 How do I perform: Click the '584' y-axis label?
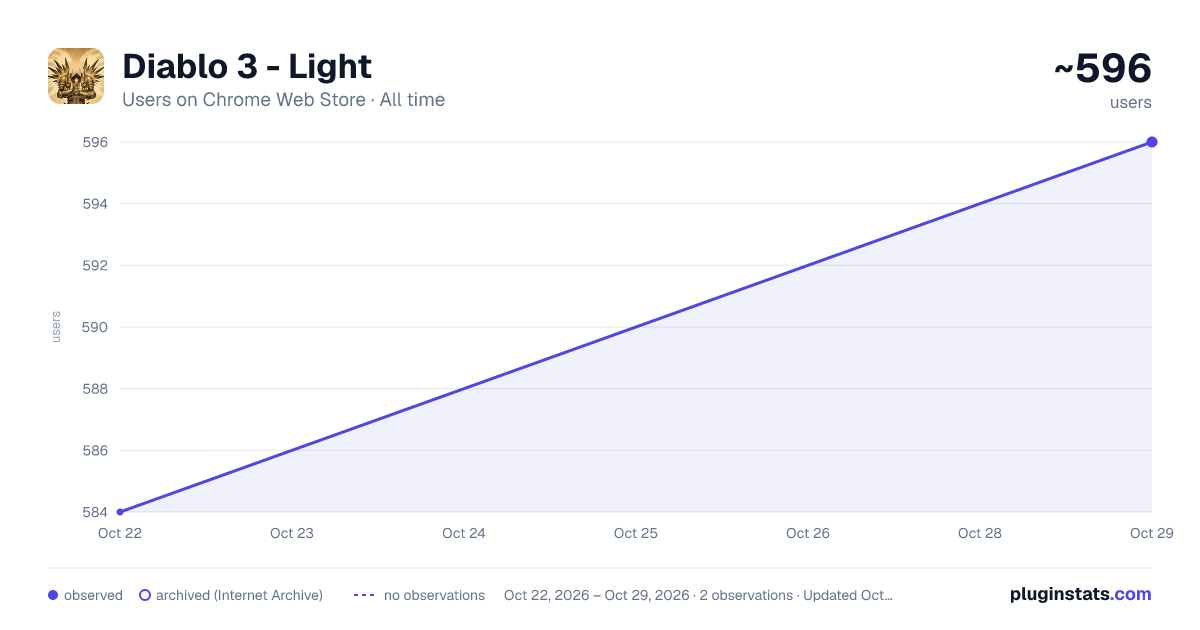(x=95, y=512)
